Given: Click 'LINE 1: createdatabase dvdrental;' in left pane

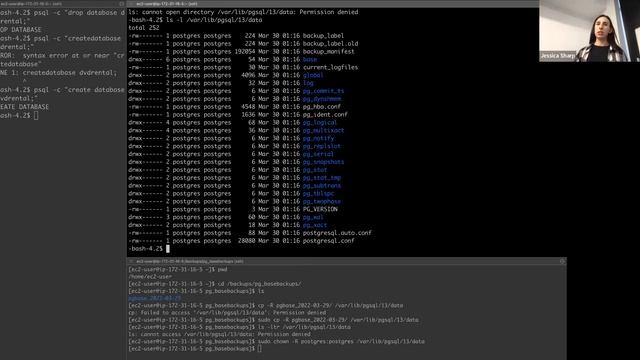Looking at the screenshot, I should tap(58, 73).
